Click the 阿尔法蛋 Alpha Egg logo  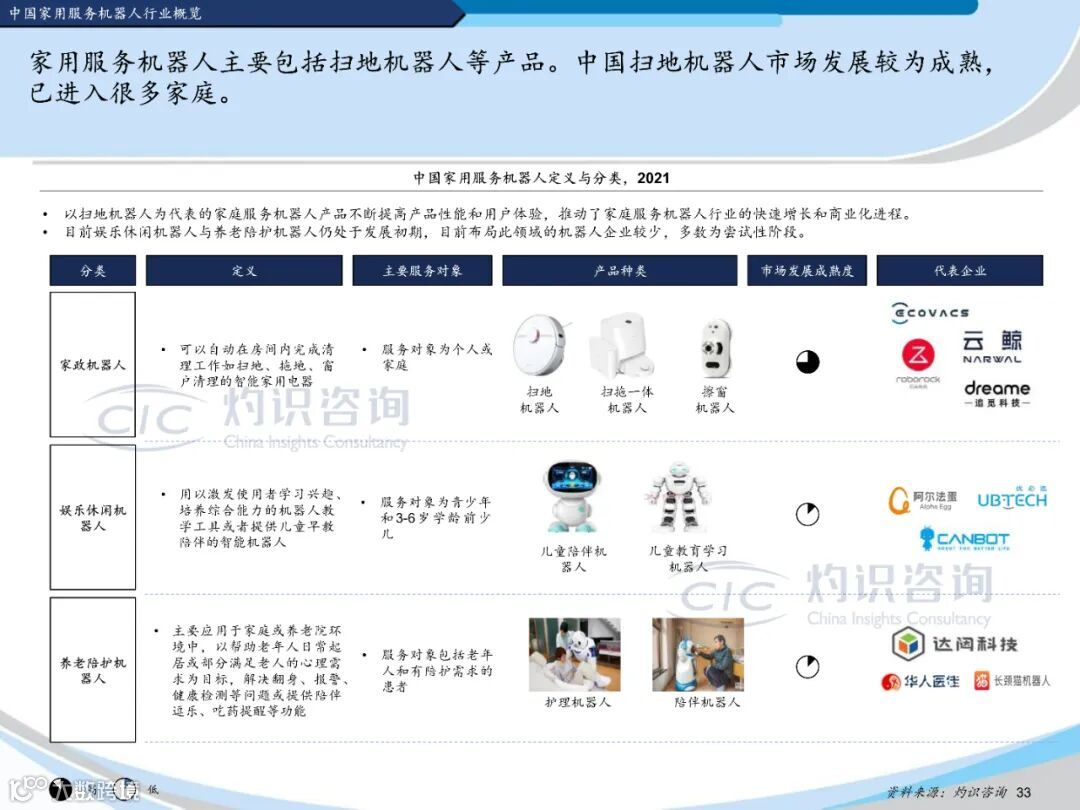(922, 500)
